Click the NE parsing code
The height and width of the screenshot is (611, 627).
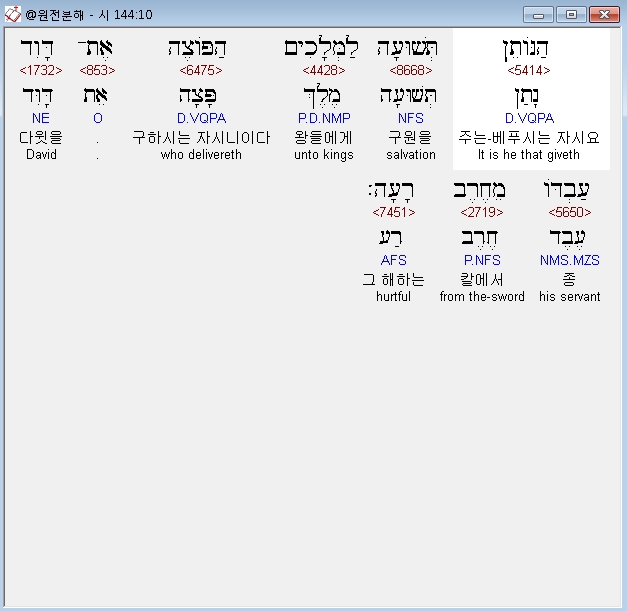point(41,118)
